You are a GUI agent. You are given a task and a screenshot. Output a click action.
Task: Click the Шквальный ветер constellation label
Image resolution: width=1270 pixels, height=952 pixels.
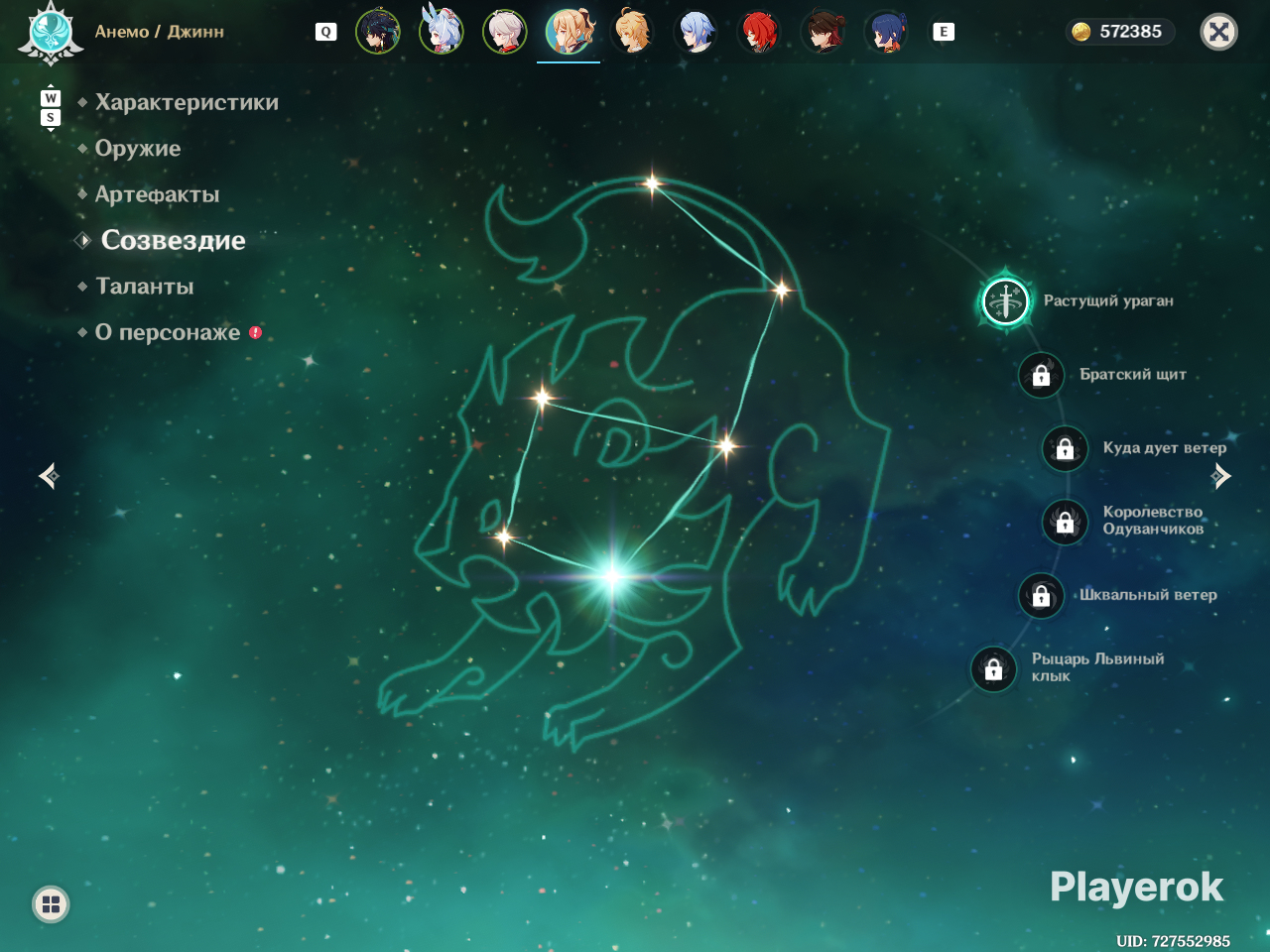click(1148, 595)
